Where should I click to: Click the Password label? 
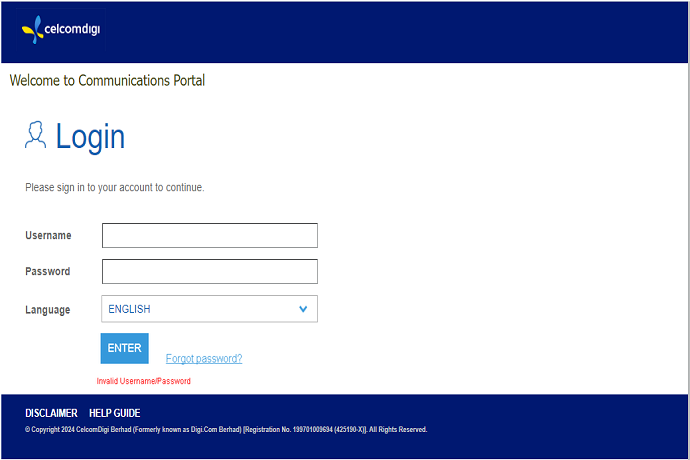(x=48, y=272)
